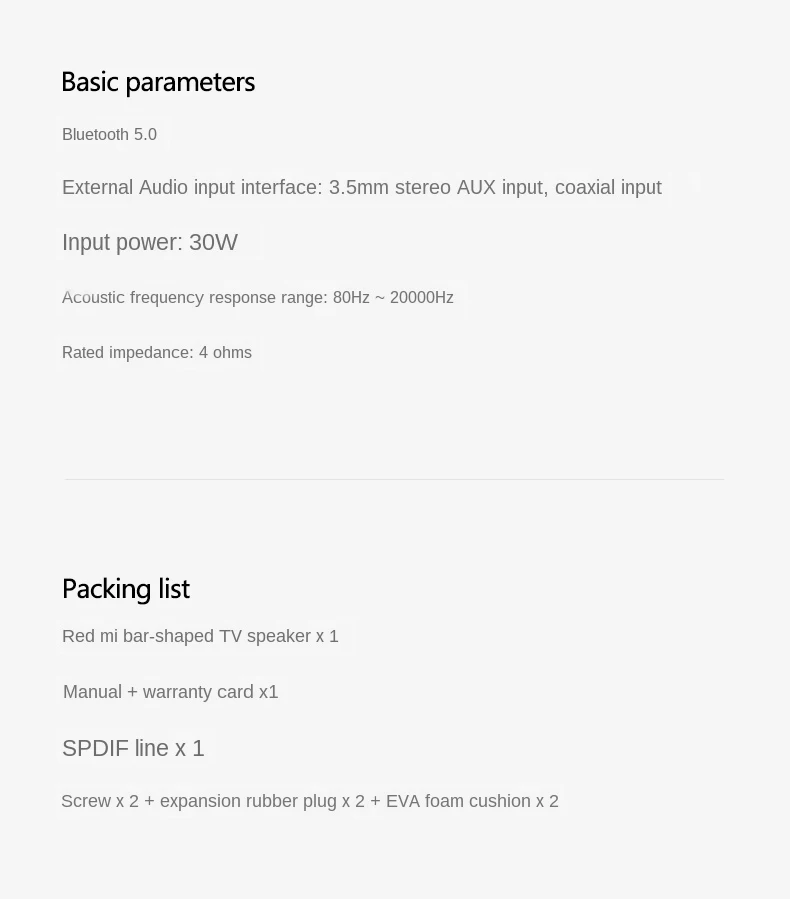This screenshot has height=899, width=790.
Task: Click the horizontal divider line
Action: [394, 479]
